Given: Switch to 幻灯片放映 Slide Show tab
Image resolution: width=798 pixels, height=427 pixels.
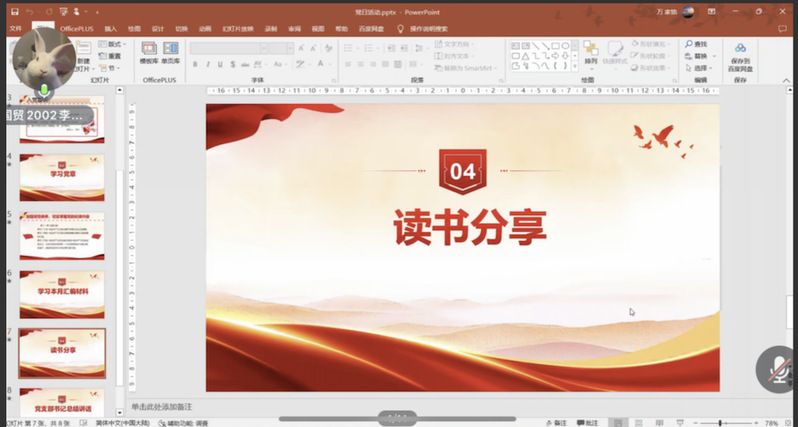Looking at the screenshot, I should (x=238, y=29).
